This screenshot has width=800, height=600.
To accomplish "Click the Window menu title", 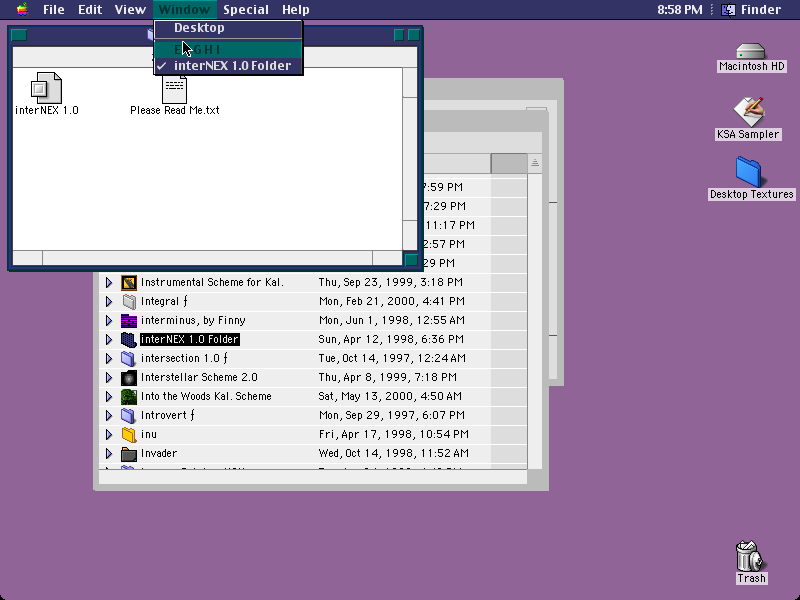I will 184,10.
